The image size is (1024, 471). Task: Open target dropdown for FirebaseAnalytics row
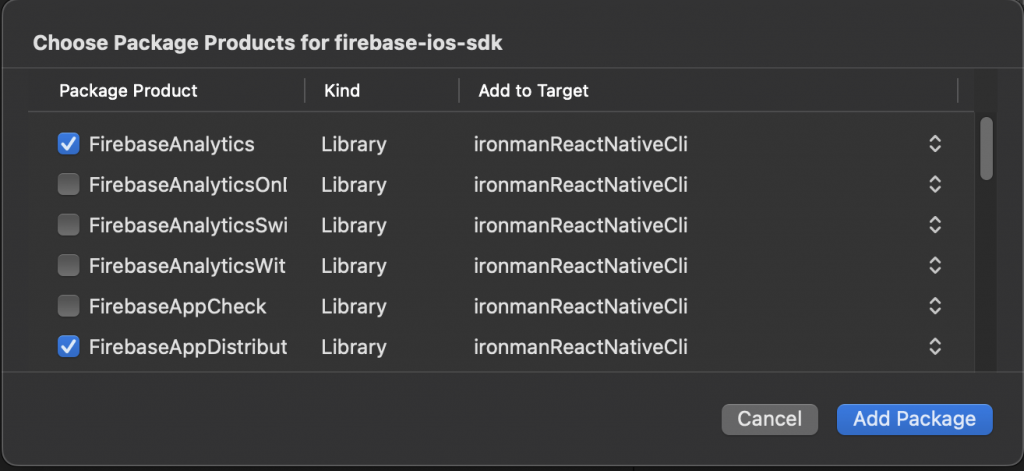934,144
